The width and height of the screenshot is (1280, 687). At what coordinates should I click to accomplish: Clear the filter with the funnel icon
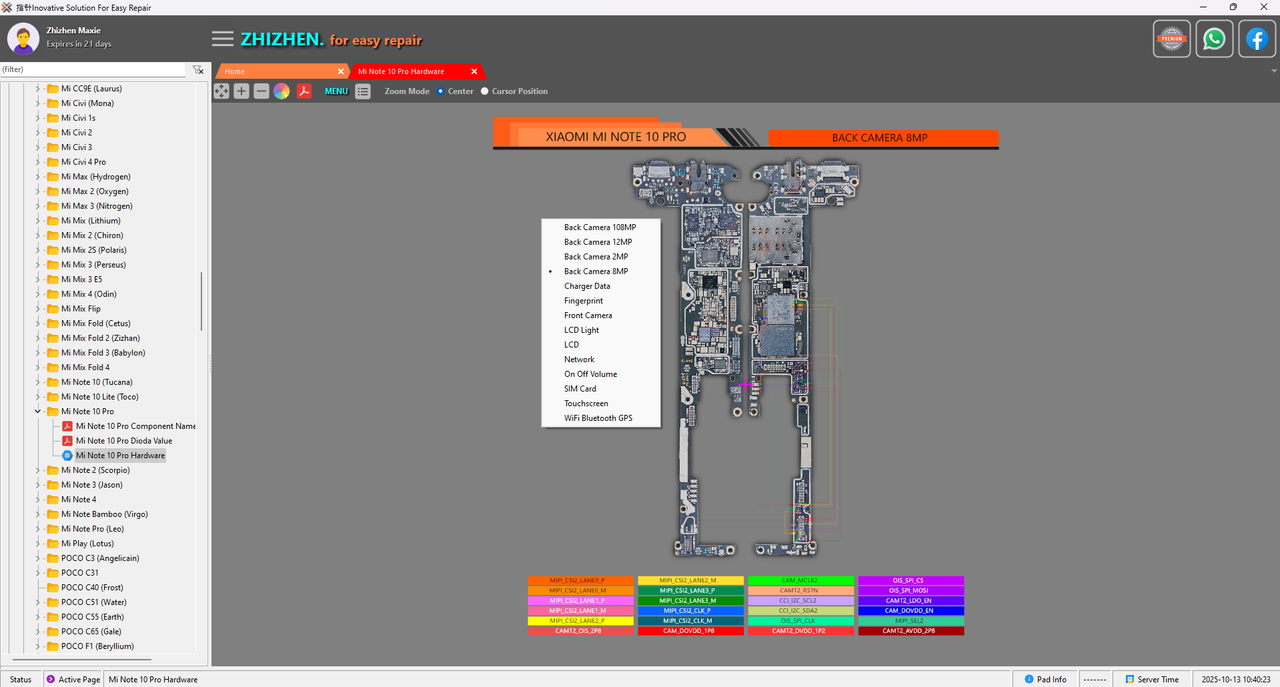(x=198, y=70)
